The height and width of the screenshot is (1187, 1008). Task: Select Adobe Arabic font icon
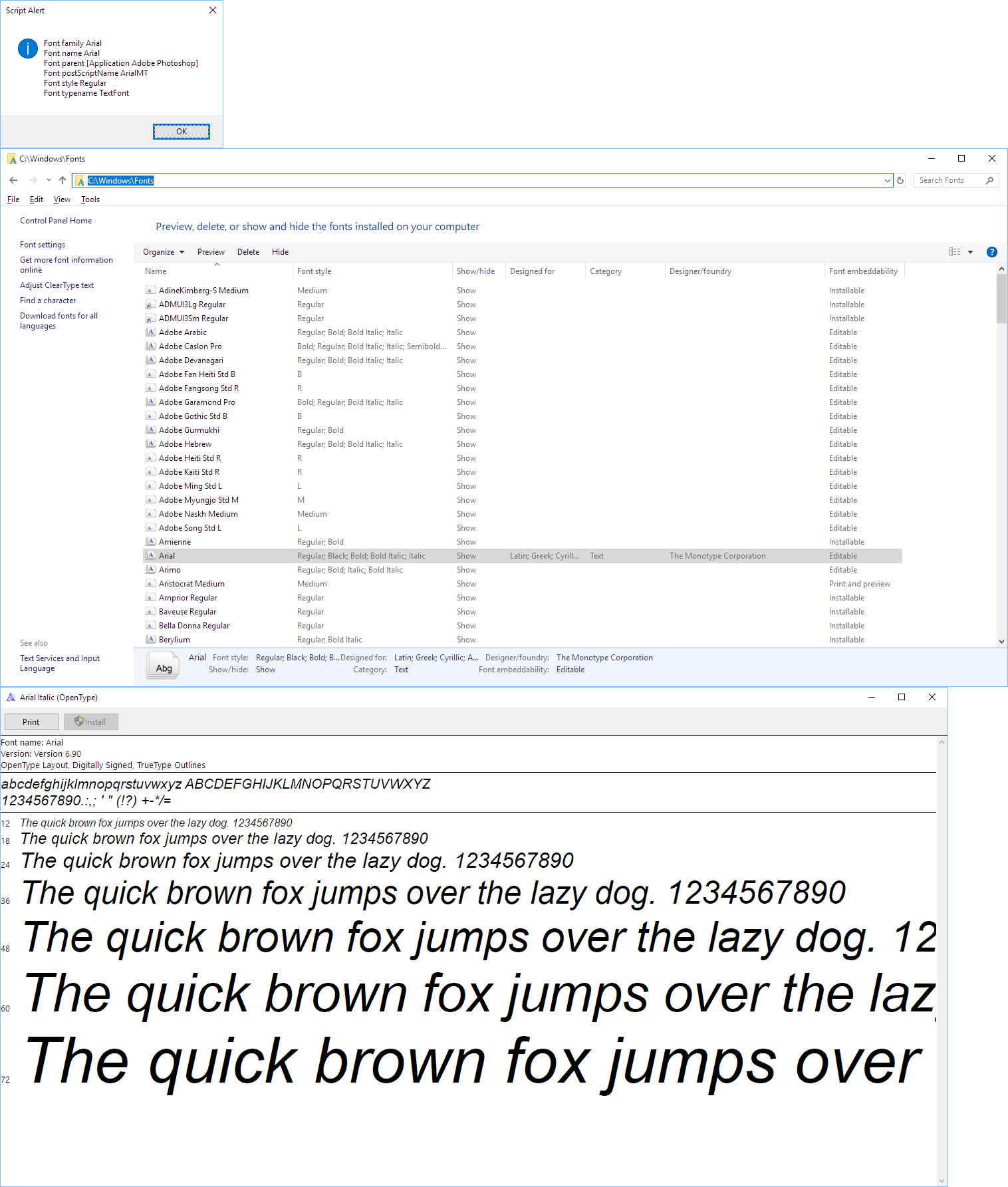[x=151, y=332]
